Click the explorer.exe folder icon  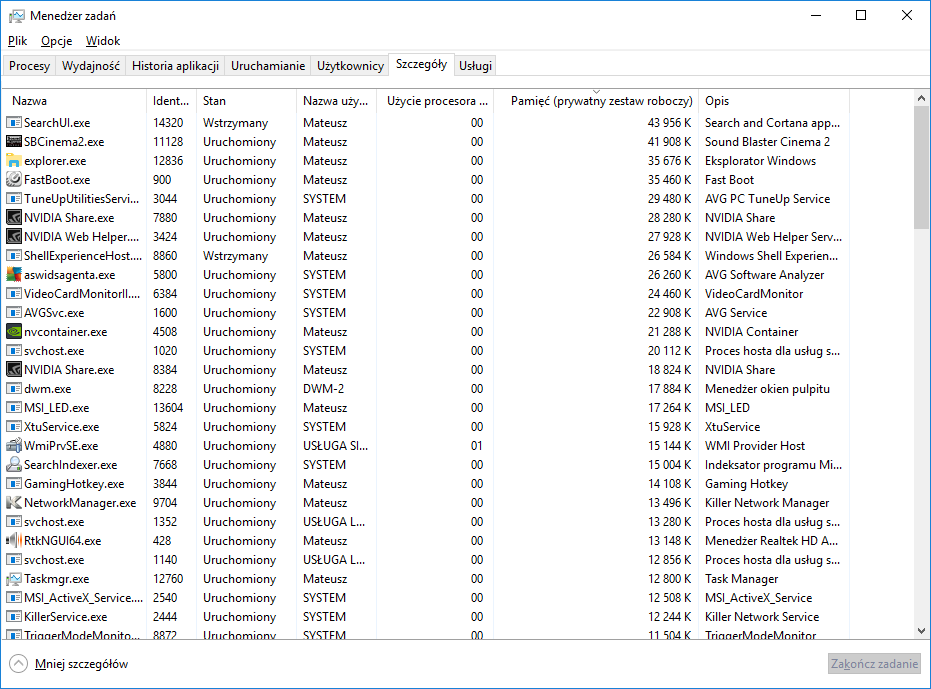point(14,161)
